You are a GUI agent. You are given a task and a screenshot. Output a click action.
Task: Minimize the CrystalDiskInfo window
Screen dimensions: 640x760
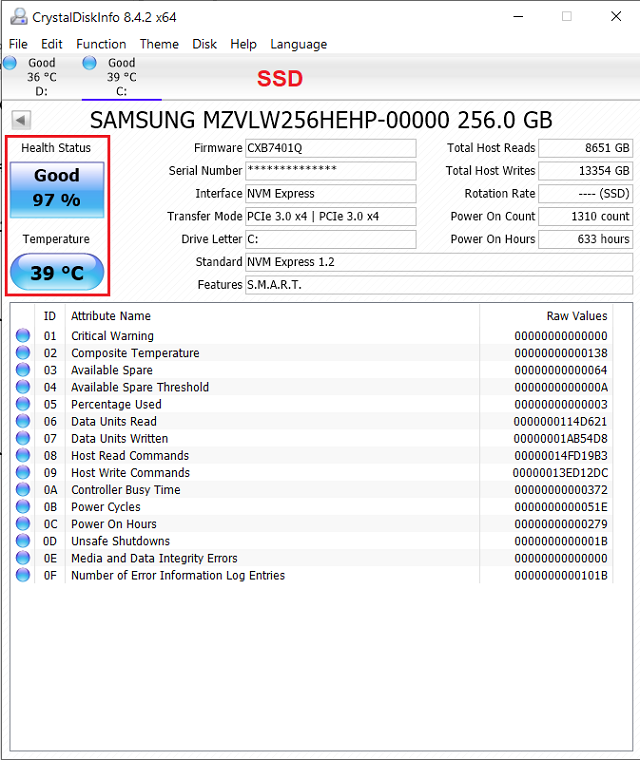click(518, 16)
